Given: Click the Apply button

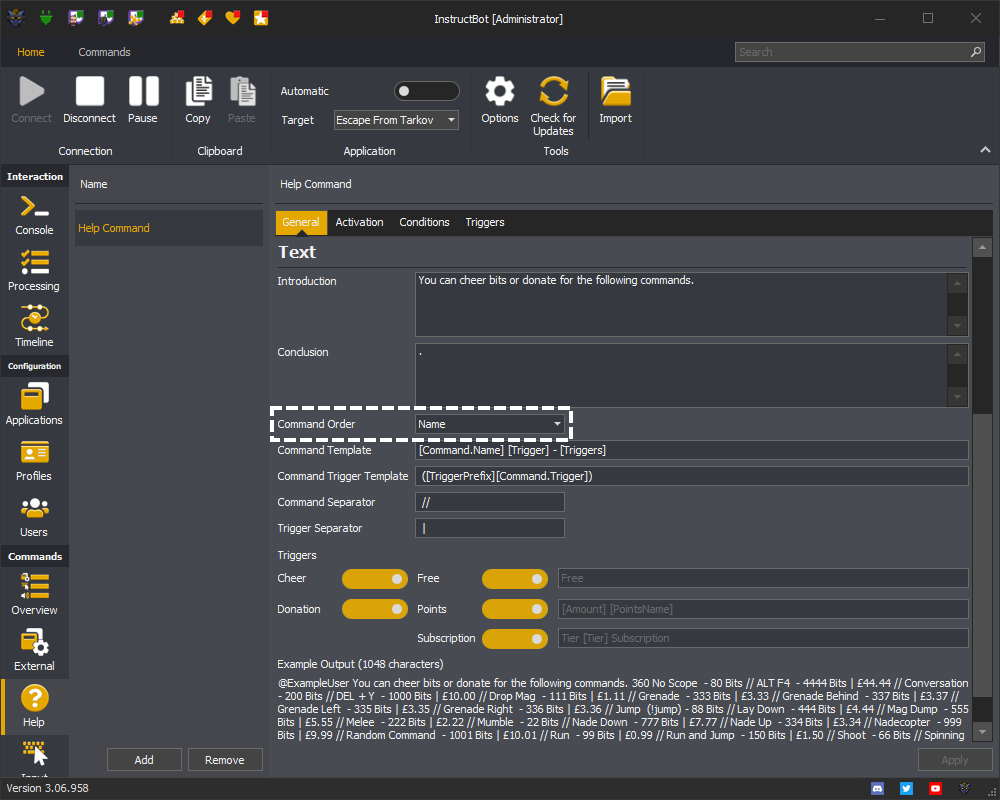Looking at the screenshot, I should pos(955,760).
